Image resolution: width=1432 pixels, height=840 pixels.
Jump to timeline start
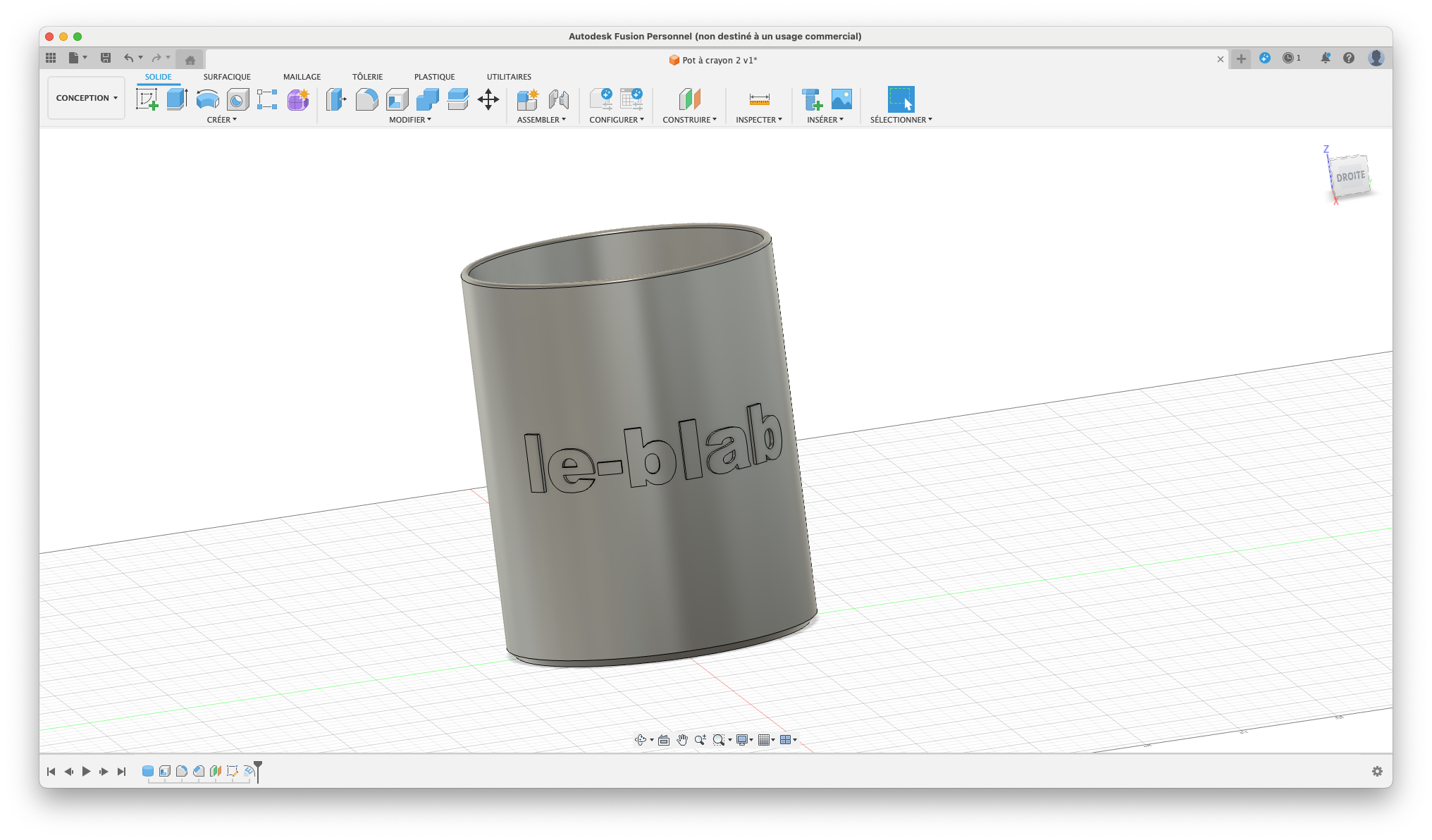51,772
